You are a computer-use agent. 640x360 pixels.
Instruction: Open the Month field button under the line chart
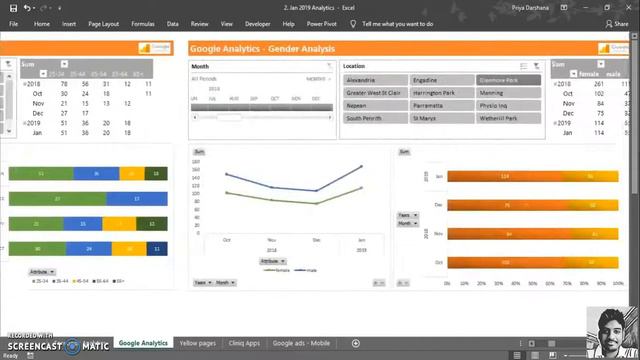226,282
